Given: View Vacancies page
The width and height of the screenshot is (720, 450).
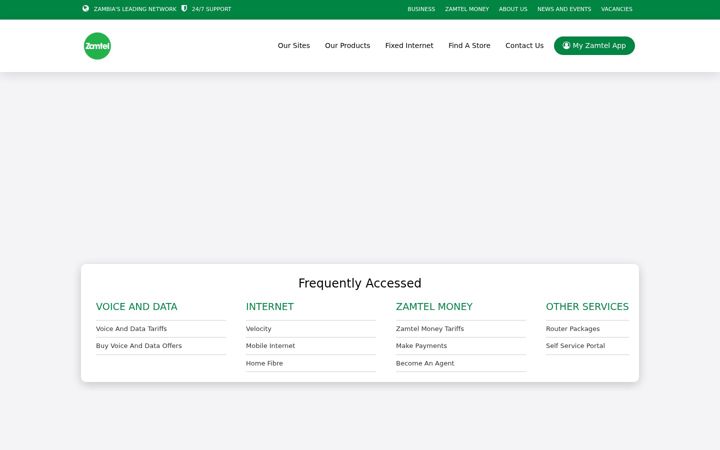Looking at the screenshot, I should [x=617, y=9].
